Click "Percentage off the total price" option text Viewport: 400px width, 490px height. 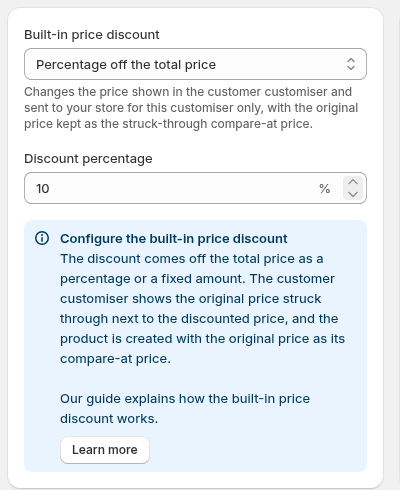coord(126,65)
